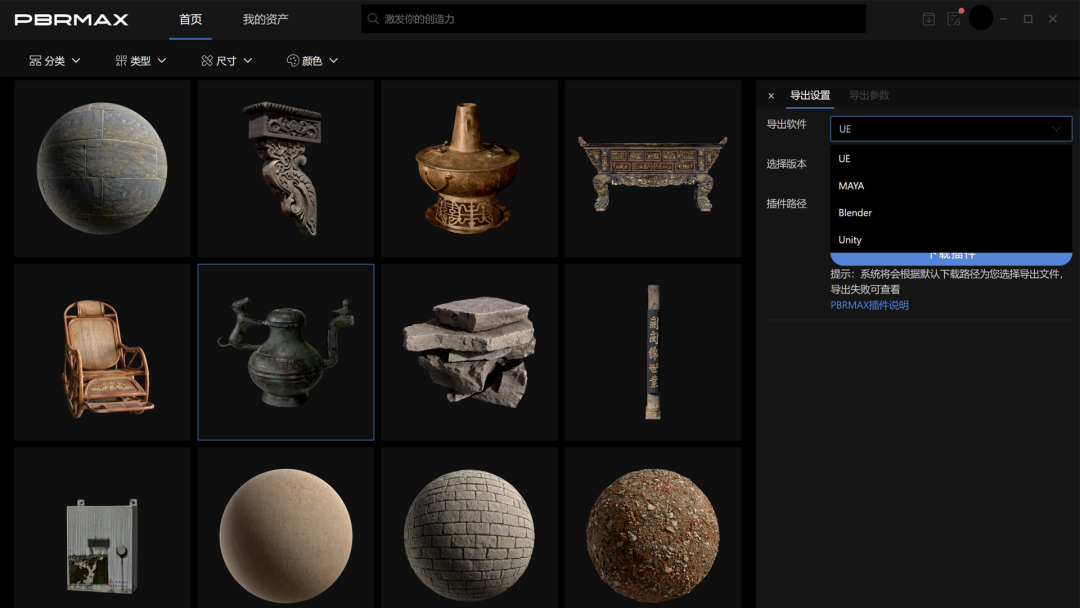The height and width of the screenshot is (608, 1080).
Task: Click the search magnifier icon
Action: click(373, 19)
